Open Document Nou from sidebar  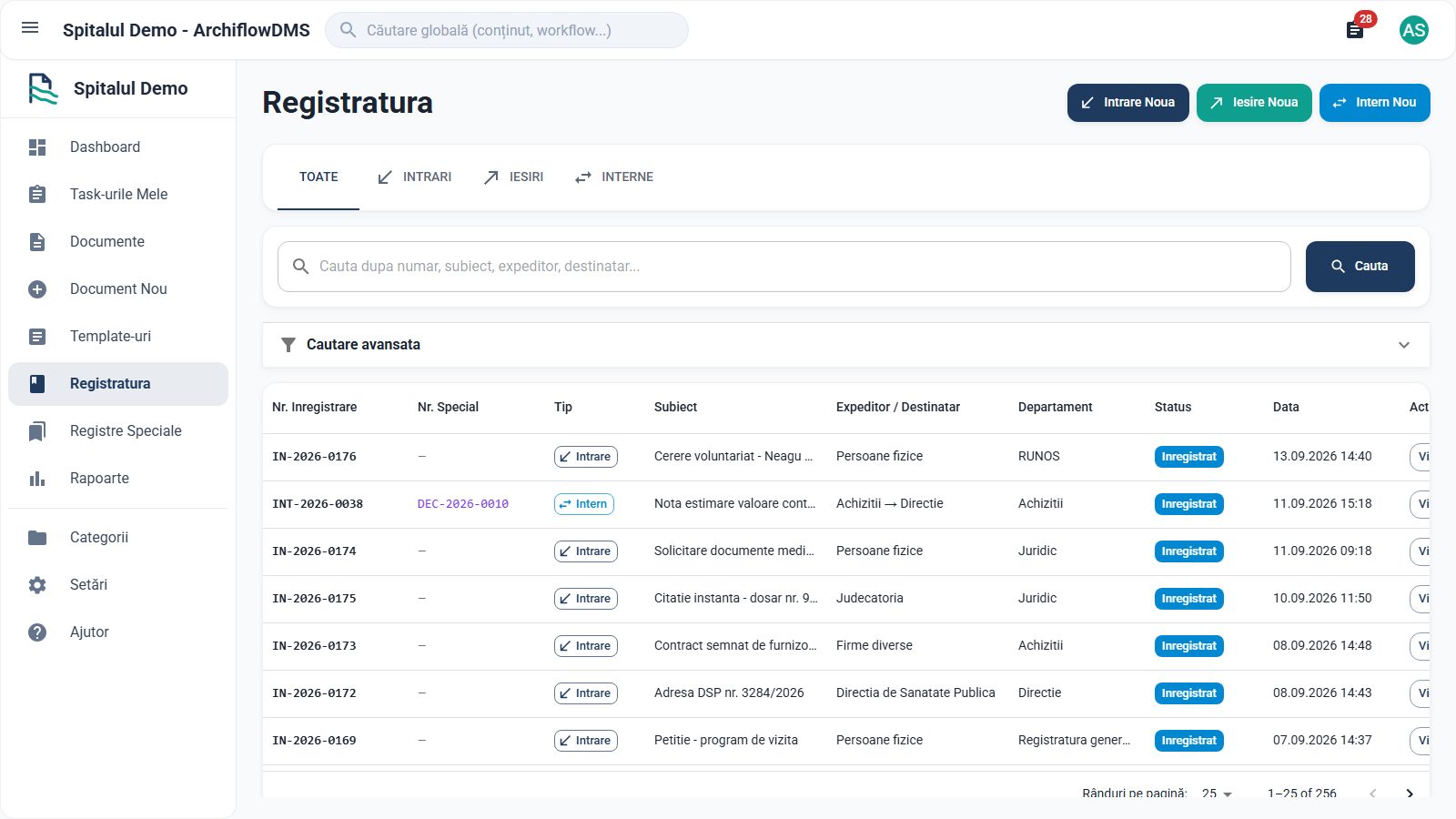tap(118, 288)
